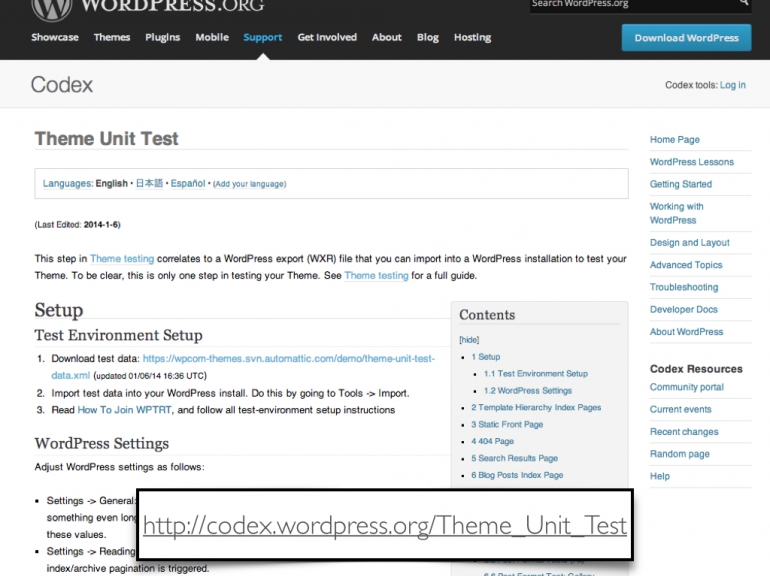
Task: Open Home Page sidebar link
Action: click(675, 139)
